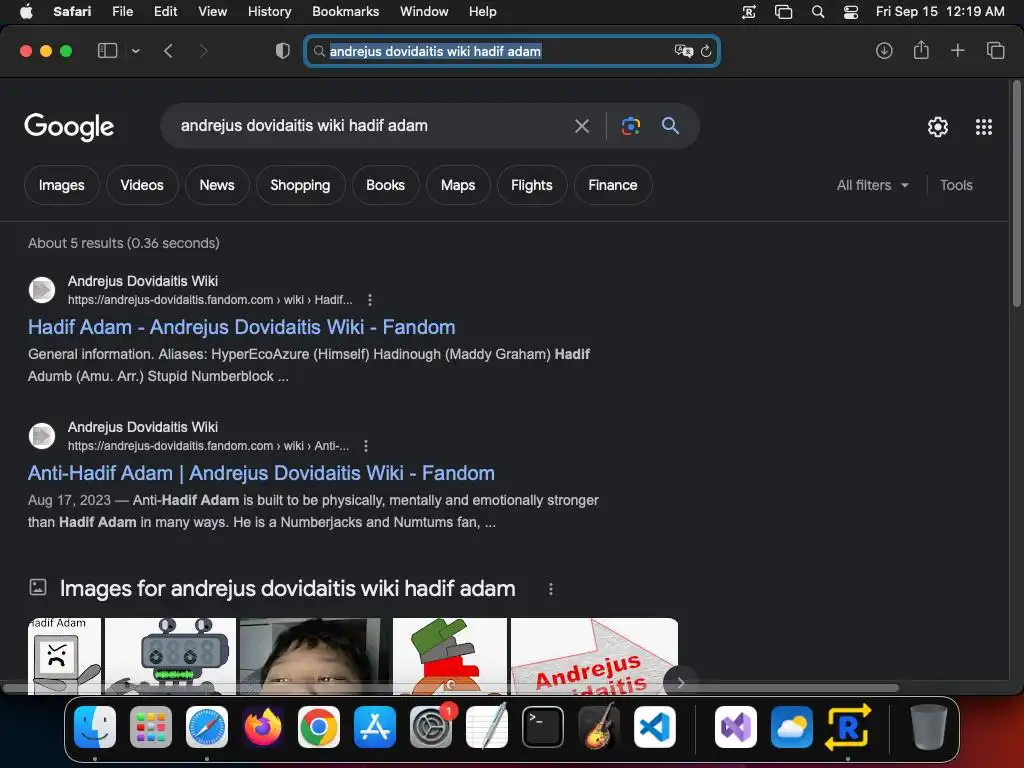1024x768 pixels.
Task: Open Trash from the Dock
Action: (928, 727)
